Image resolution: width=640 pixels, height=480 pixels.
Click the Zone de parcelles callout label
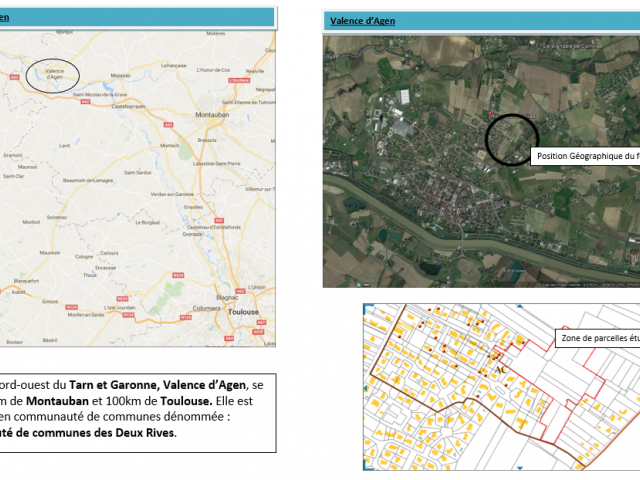(597, 339)
